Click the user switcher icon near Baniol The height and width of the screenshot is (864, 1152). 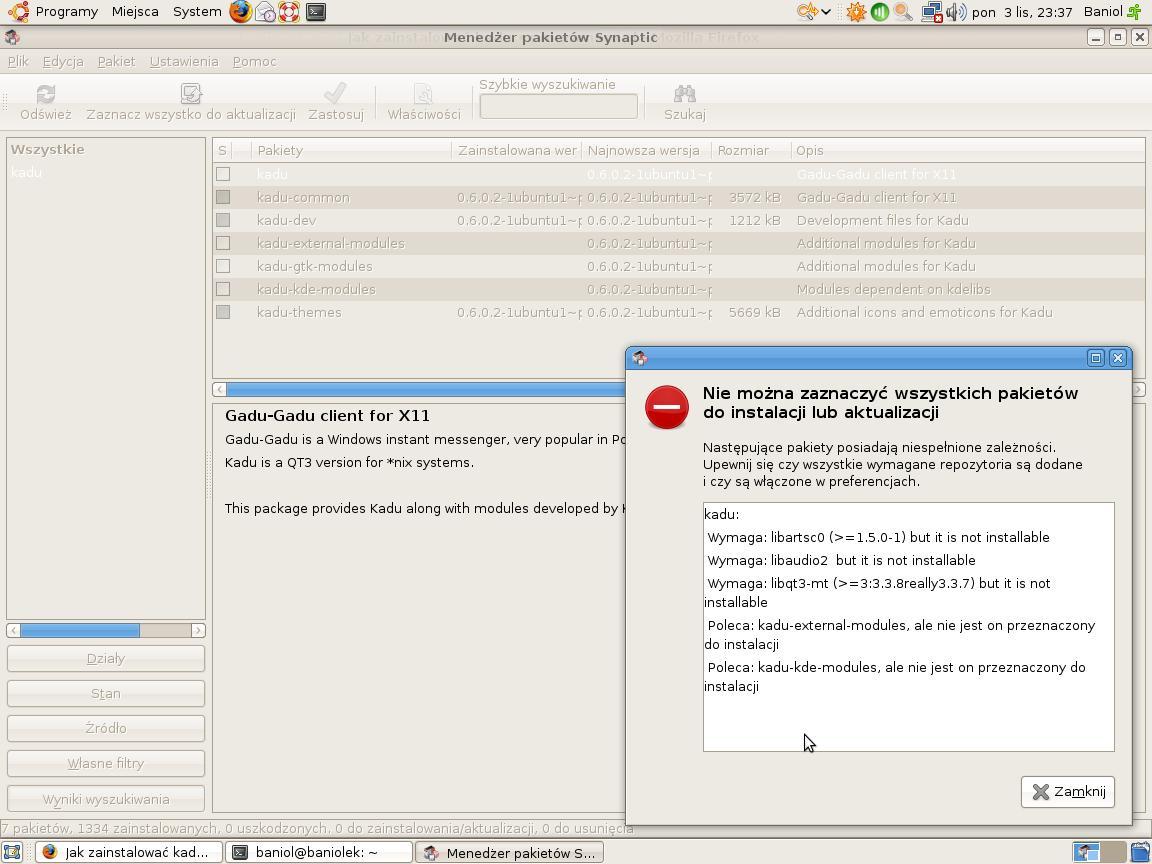pos(1135,12)
